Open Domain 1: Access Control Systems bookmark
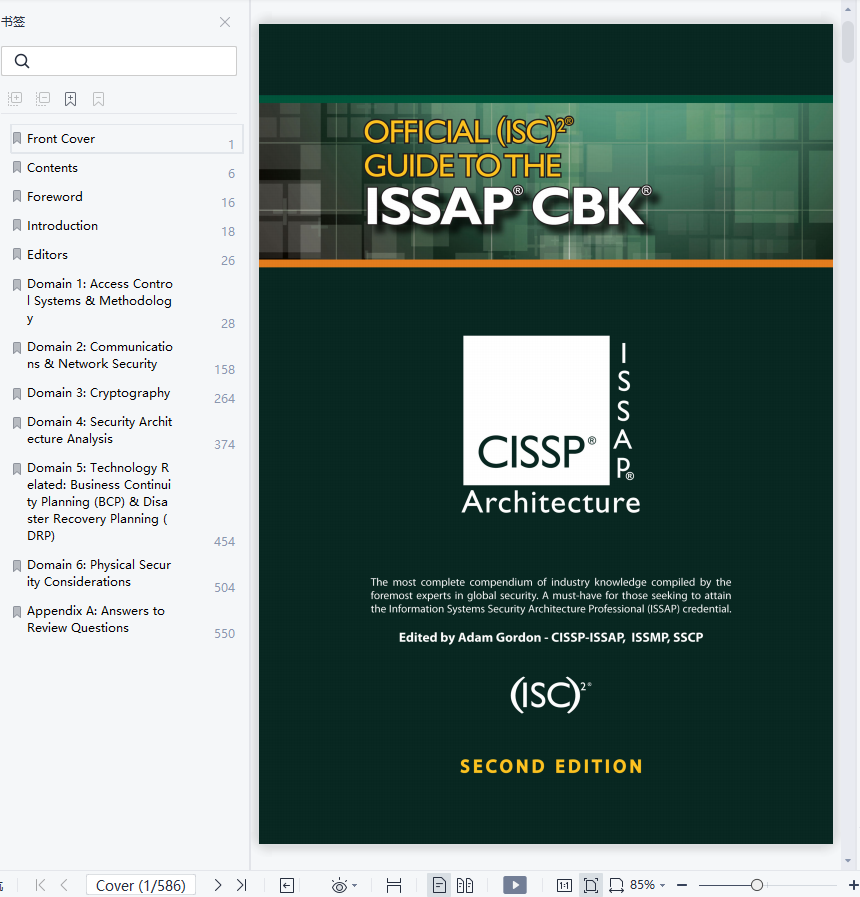The width and height of the screenshot is (860, 897). [x=126, y=301]
